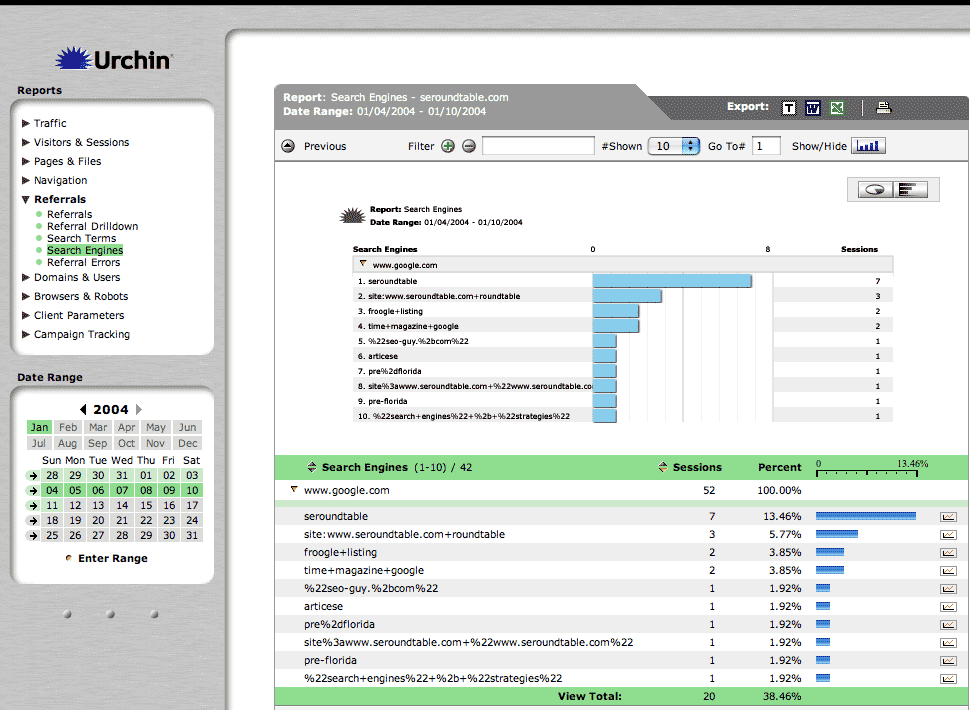This screenshot has width=970, height=710.
Task: Switch to bar chart view
Action: point(911,189)
